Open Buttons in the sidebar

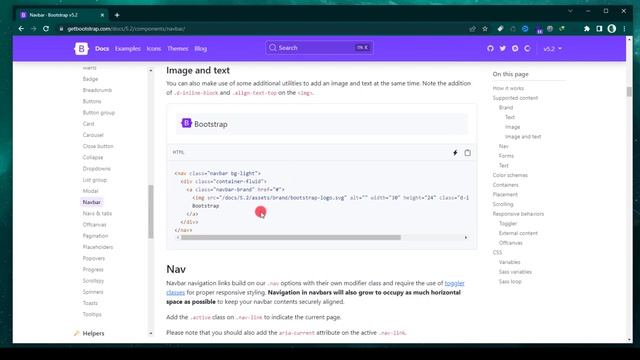coord(92,101)
